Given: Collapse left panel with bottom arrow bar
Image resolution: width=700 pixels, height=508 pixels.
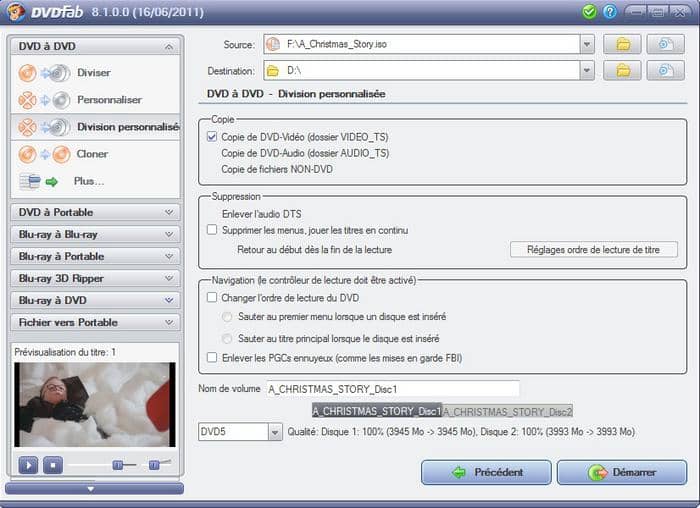Looking at the screenshot, I should coord(94,489).
